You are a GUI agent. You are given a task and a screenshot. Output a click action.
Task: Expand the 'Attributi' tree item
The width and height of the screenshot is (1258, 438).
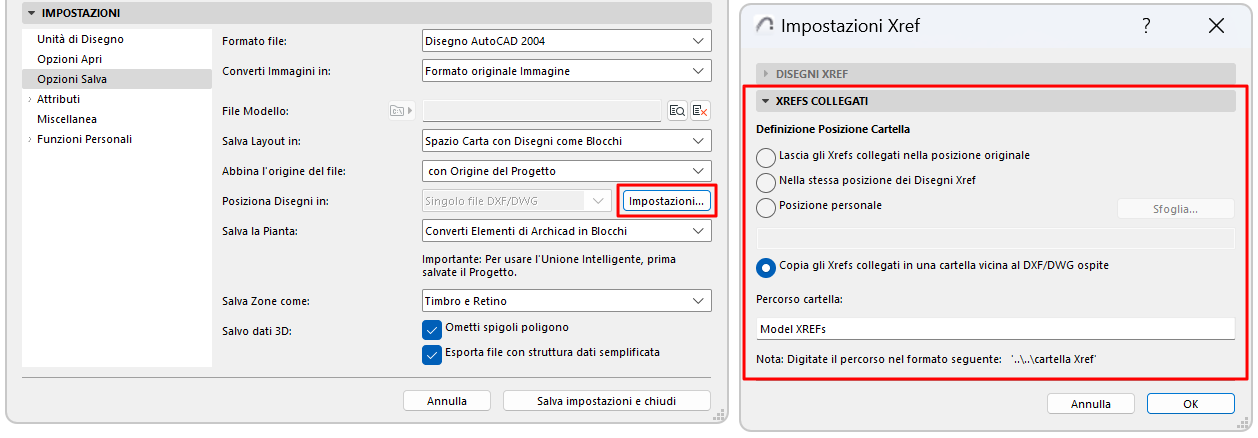pos(30,99)
